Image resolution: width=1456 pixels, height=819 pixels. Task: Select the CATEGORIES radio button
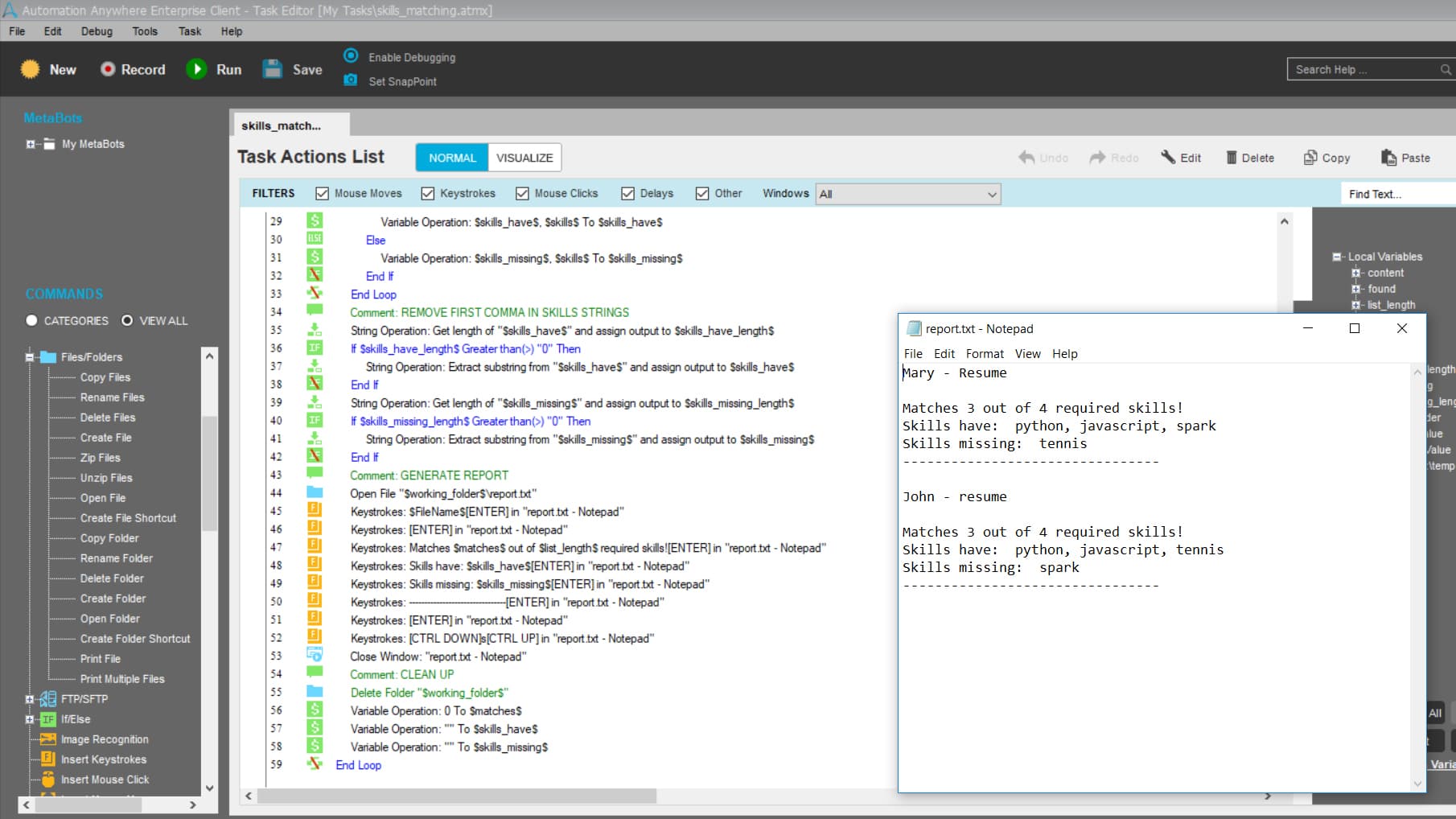31,320
